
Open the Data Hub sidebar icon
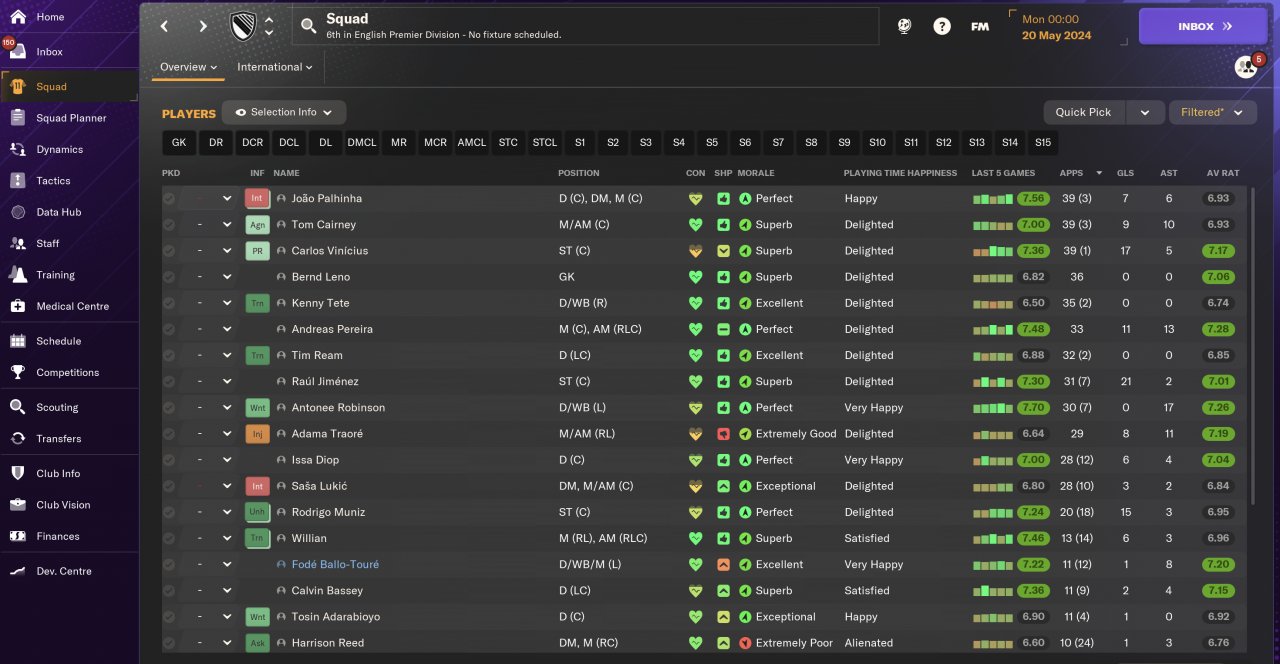18,212
